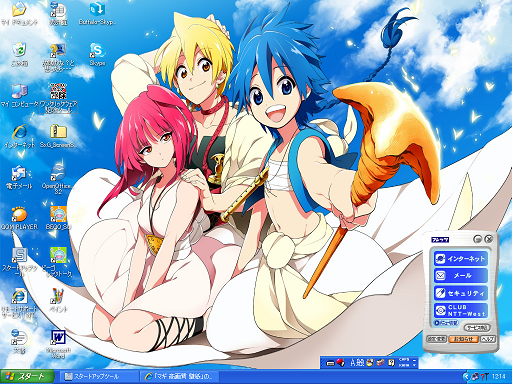The width and height of the screenshot is (512, 384).
Task: Select the My Computer desktop icon
Action: click(19, 96)
